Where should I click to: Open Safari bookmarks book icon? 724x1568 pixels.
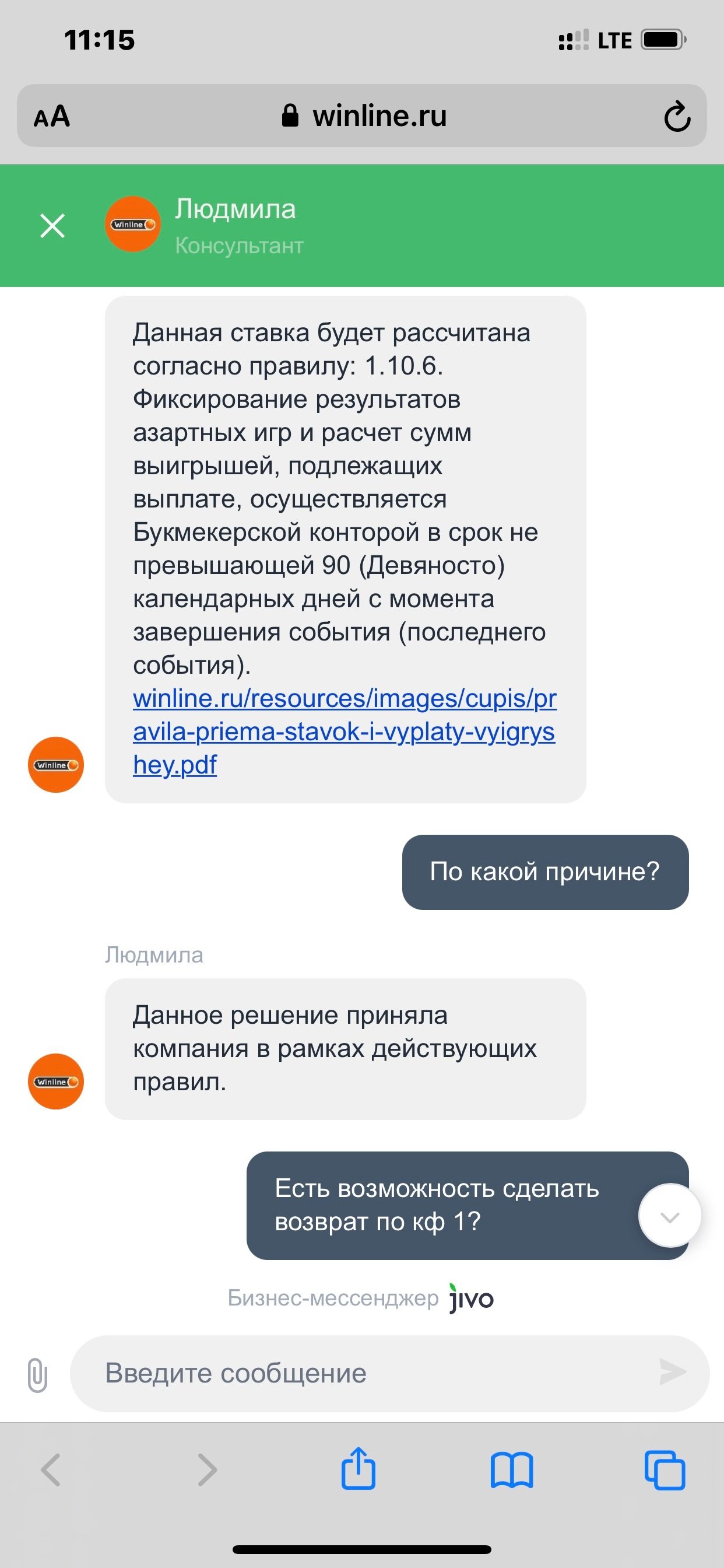pyautogui.click(x=512, y=1470)
